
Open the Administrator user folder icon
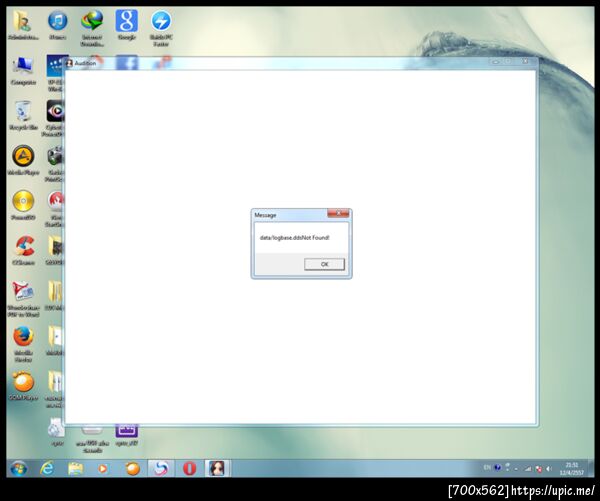point(23,25)
